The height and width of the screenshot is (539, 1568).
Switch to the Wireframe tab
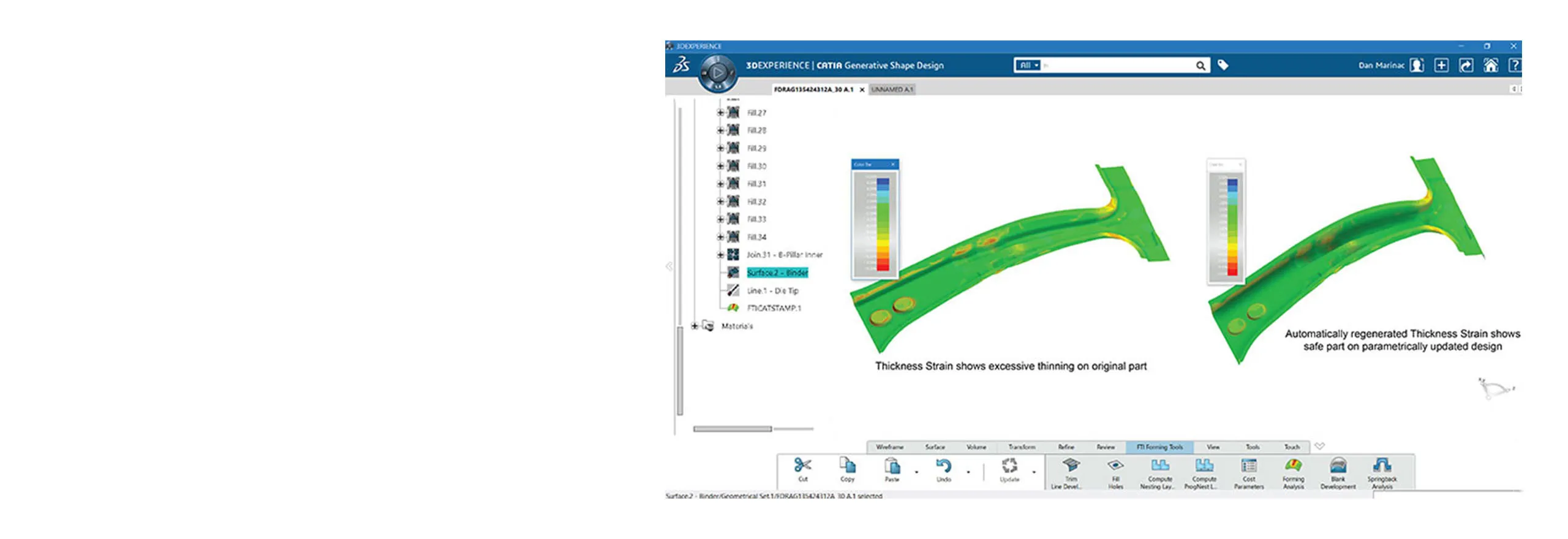(x=889, y=447)
